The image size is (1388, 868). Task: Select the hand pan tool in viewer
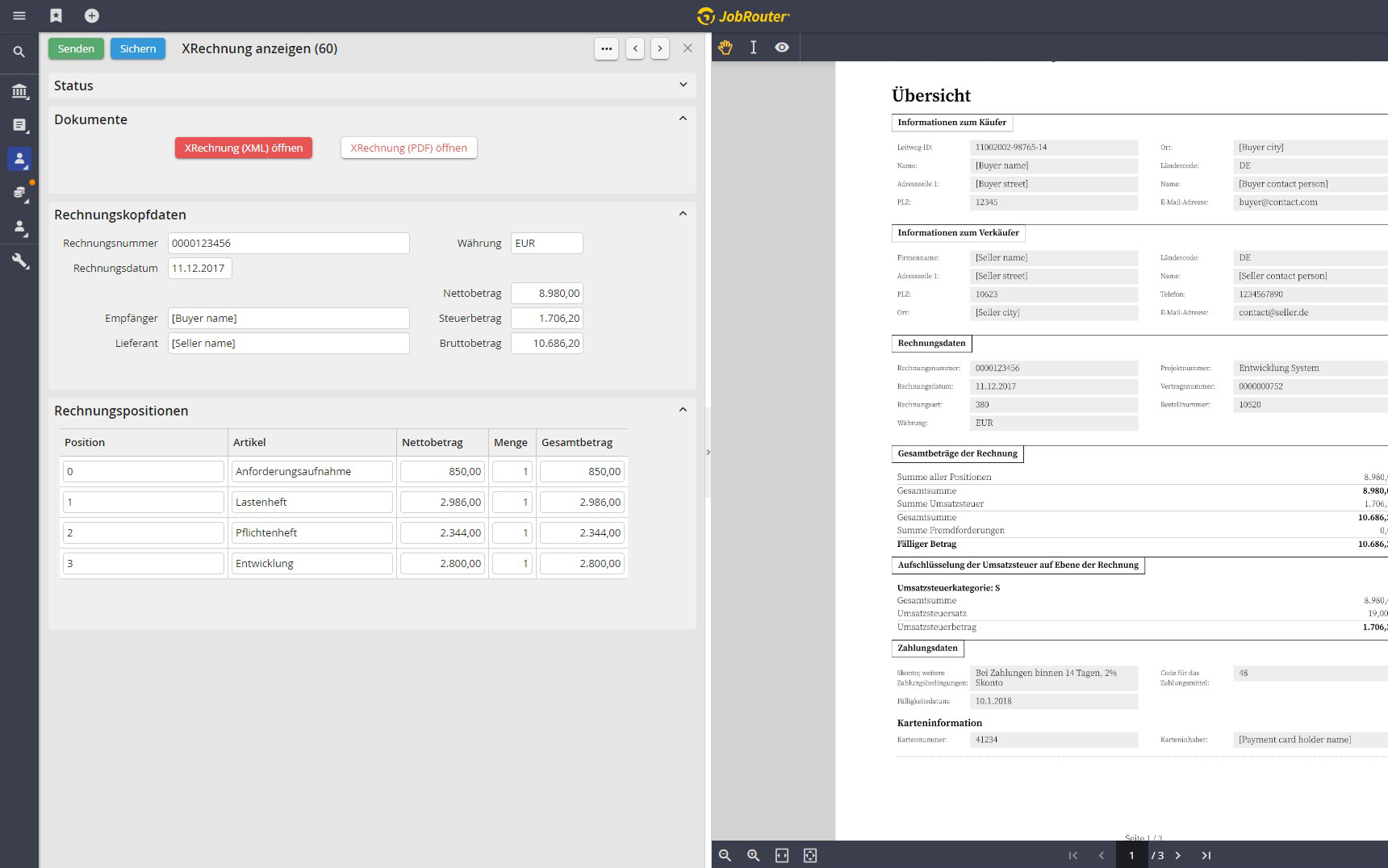tap(725, 48)
